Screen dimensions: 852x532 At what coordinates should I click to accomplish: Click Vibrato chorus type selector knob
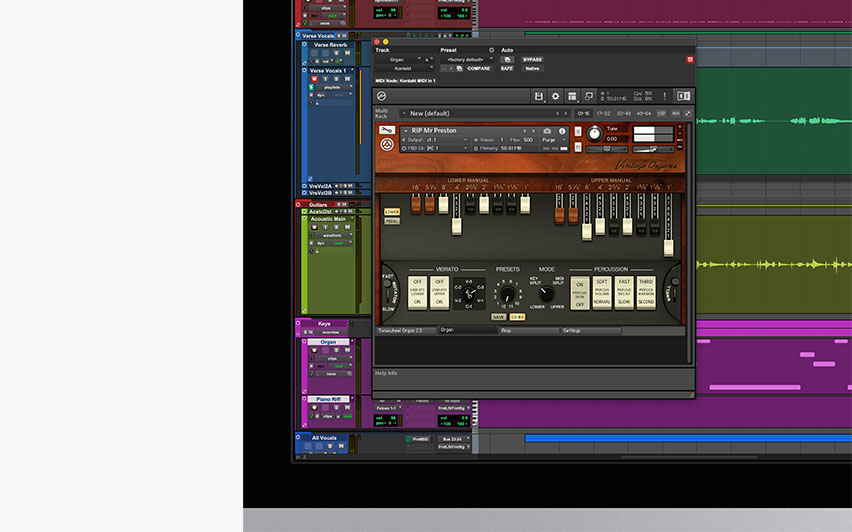[x=469, y=293]
